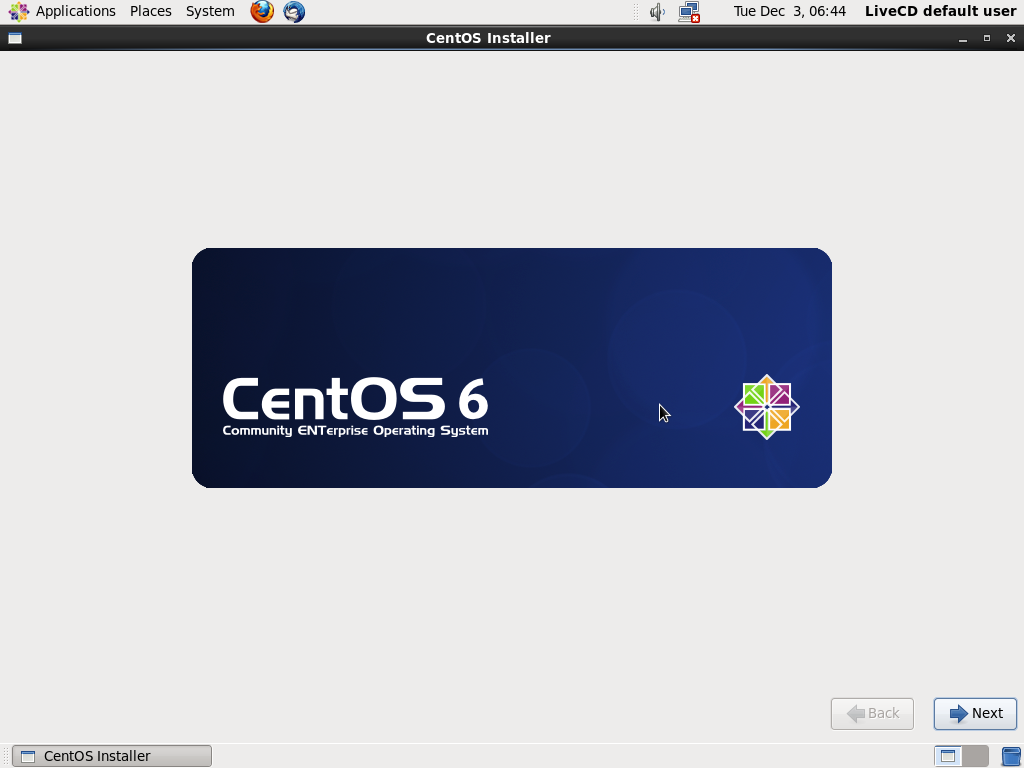This screenshot has height=768, width=1024.
Task: Switch to the second workspace
Action: 975,756
